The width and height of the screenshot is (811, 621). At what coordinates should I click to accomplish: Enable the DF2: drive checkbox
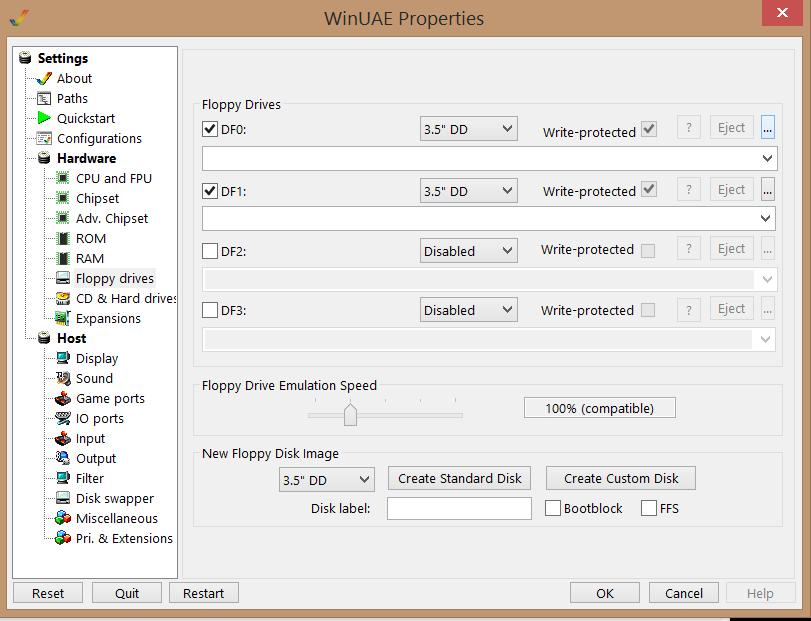[x=209, y=251]
